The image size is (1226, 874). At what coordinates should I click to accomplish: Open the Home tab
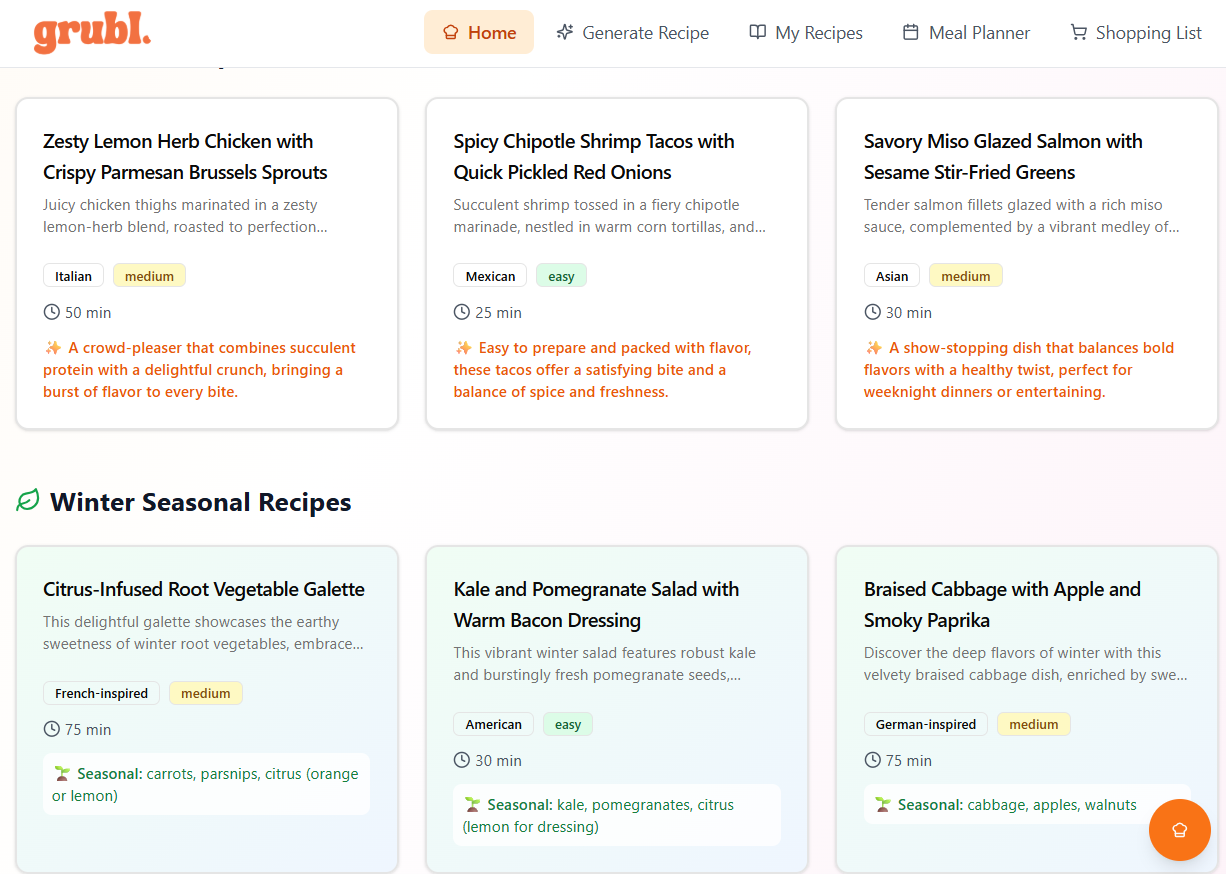[479, 32]
